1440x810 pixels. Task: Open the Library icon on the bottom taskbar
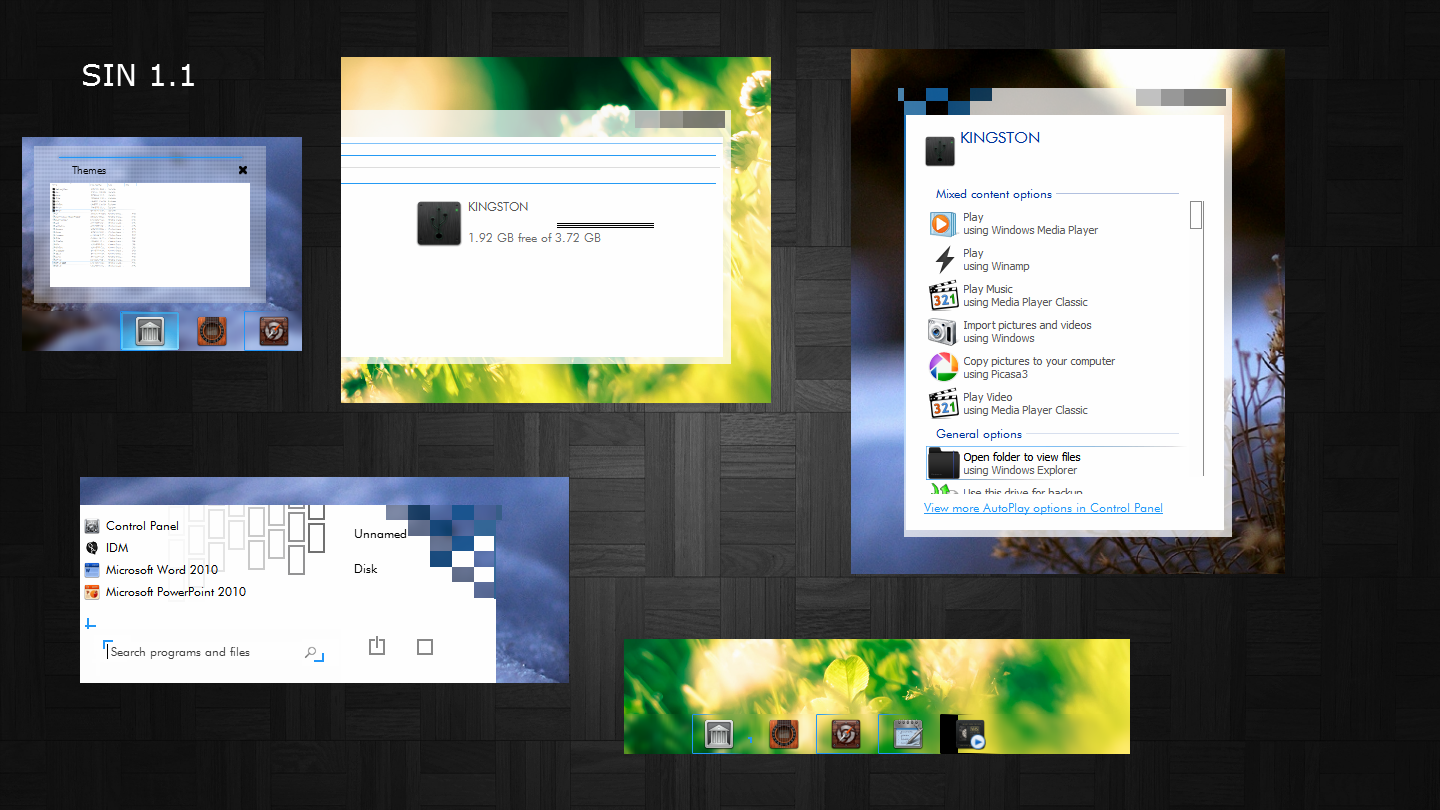[x=719, y=734]
